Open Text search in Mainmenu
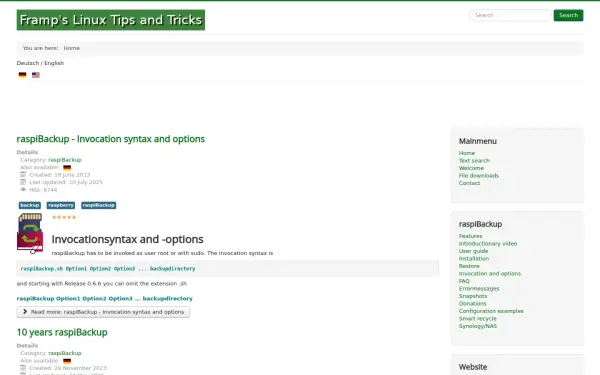The width and height of the screenshot is (600, 375). (x=474, y=161)
